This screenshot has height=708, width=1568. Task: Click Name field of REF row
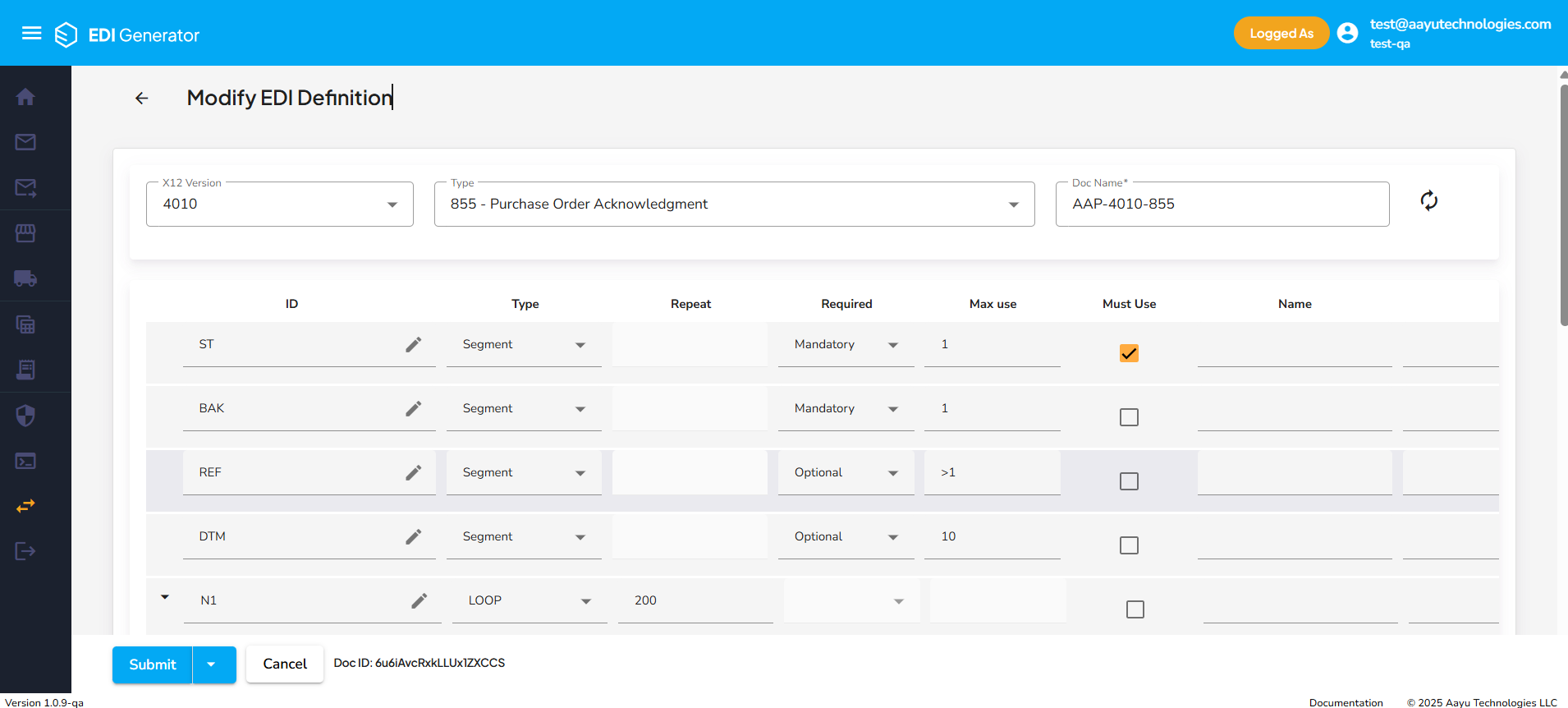point(1295,472)
